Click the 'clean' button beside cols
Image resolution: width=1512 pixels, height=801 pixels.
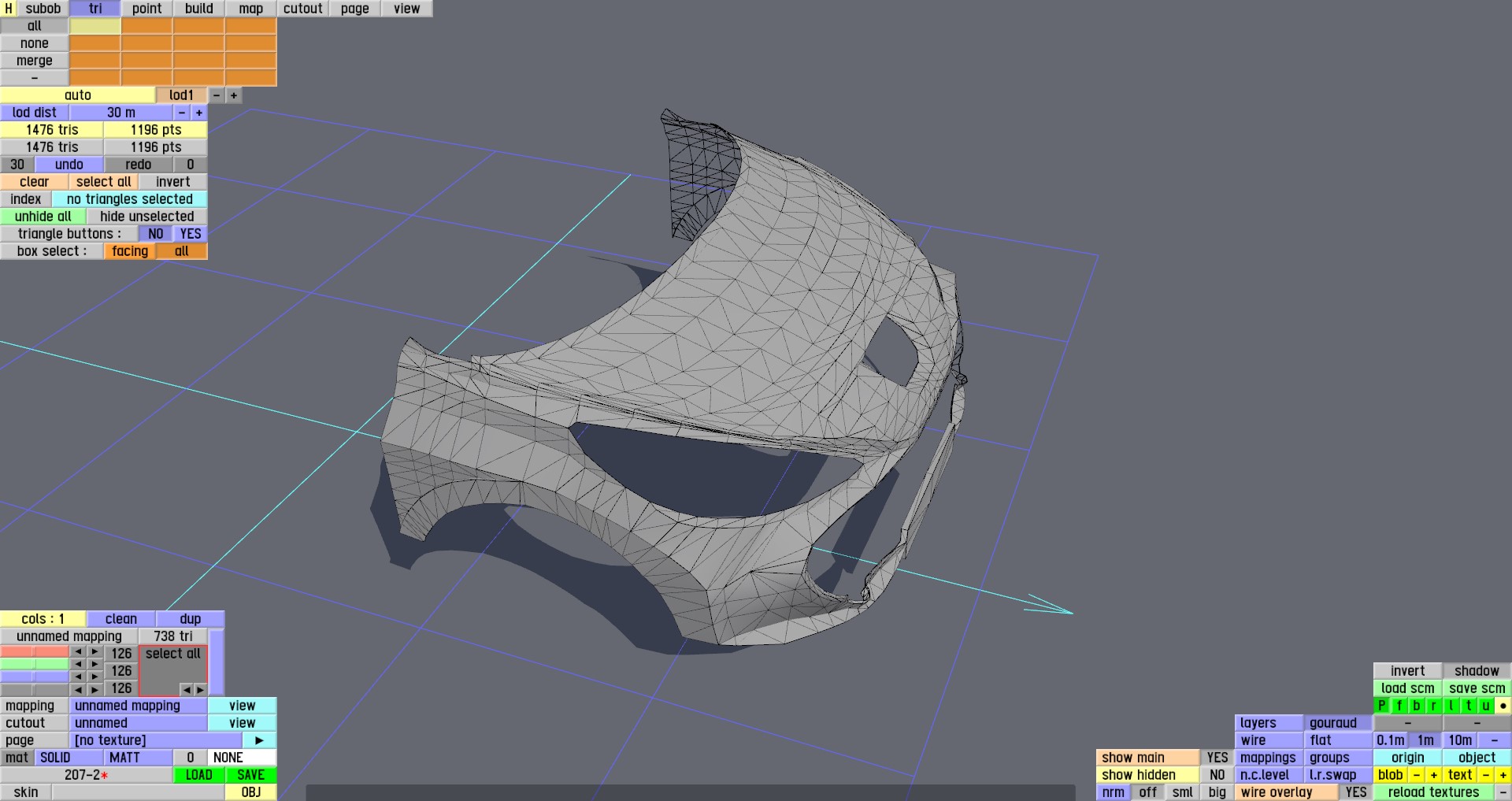click(x=121, y=619)
